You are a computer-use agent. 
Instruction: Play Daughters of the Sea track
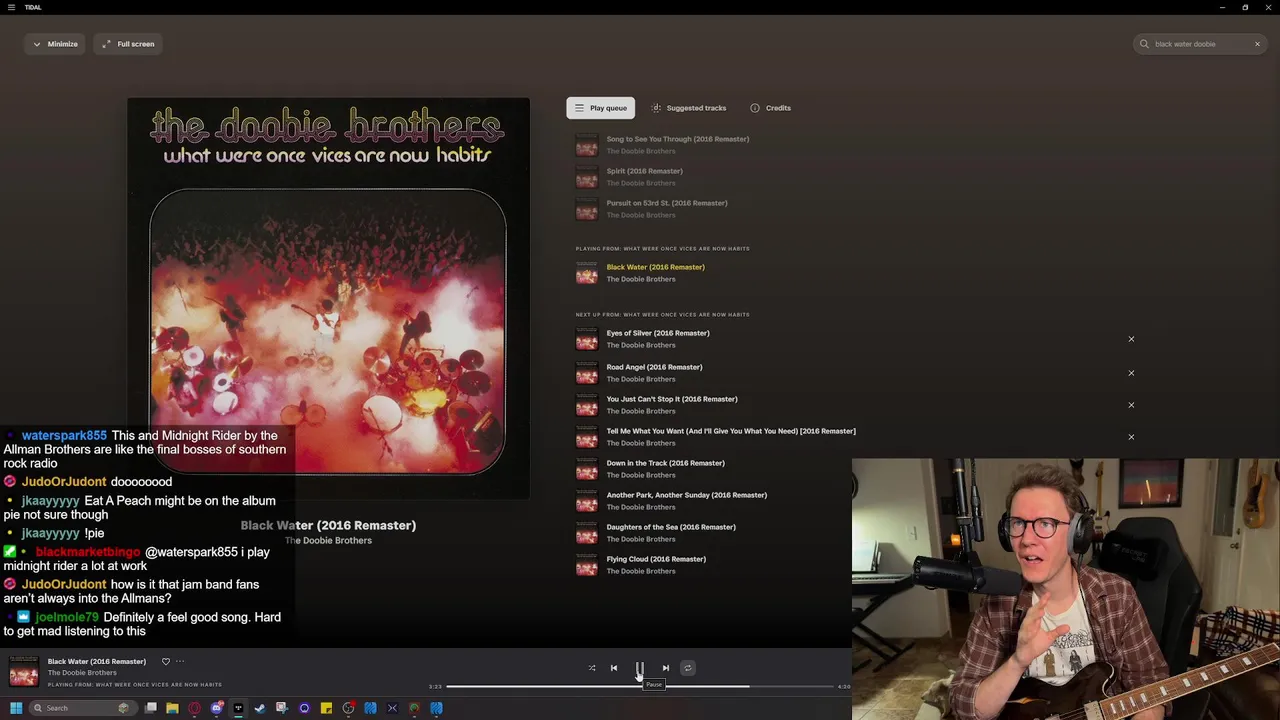point(670,527)
